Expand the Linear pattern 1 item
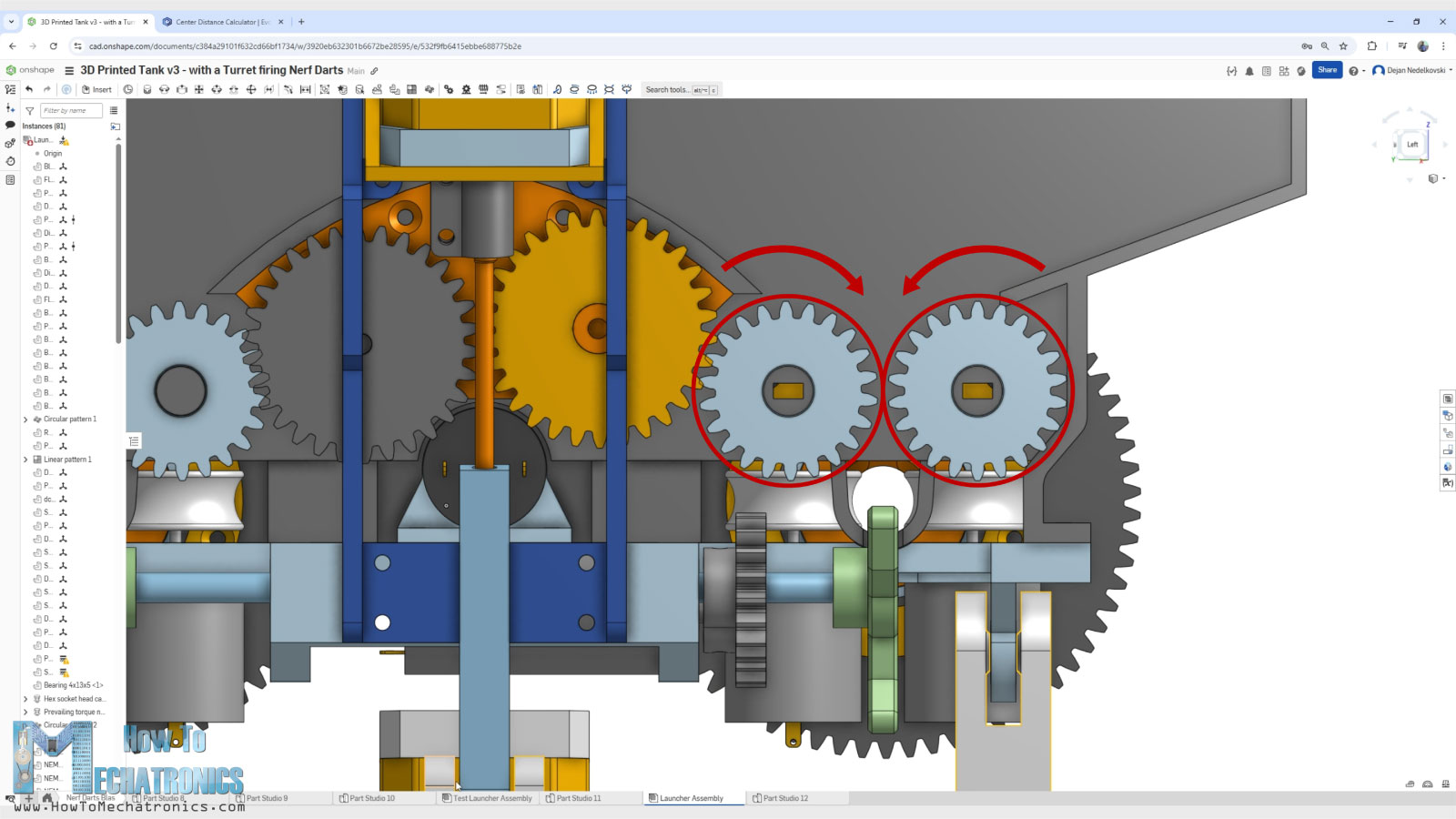The width and height of the screenshot is (1456, 819). click(25, 460)
